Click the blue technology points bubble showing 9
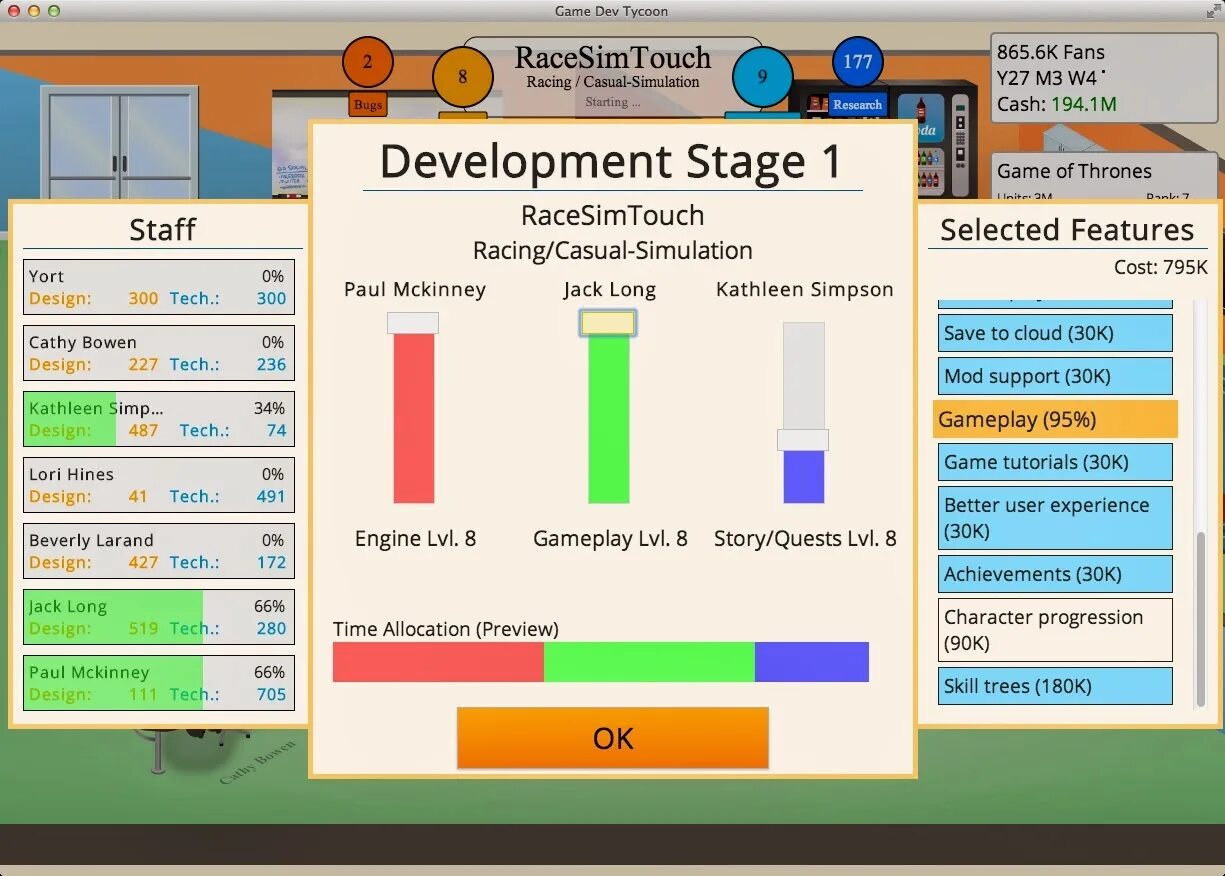This screenshot has width=1225, height=876. click(762, 77)
